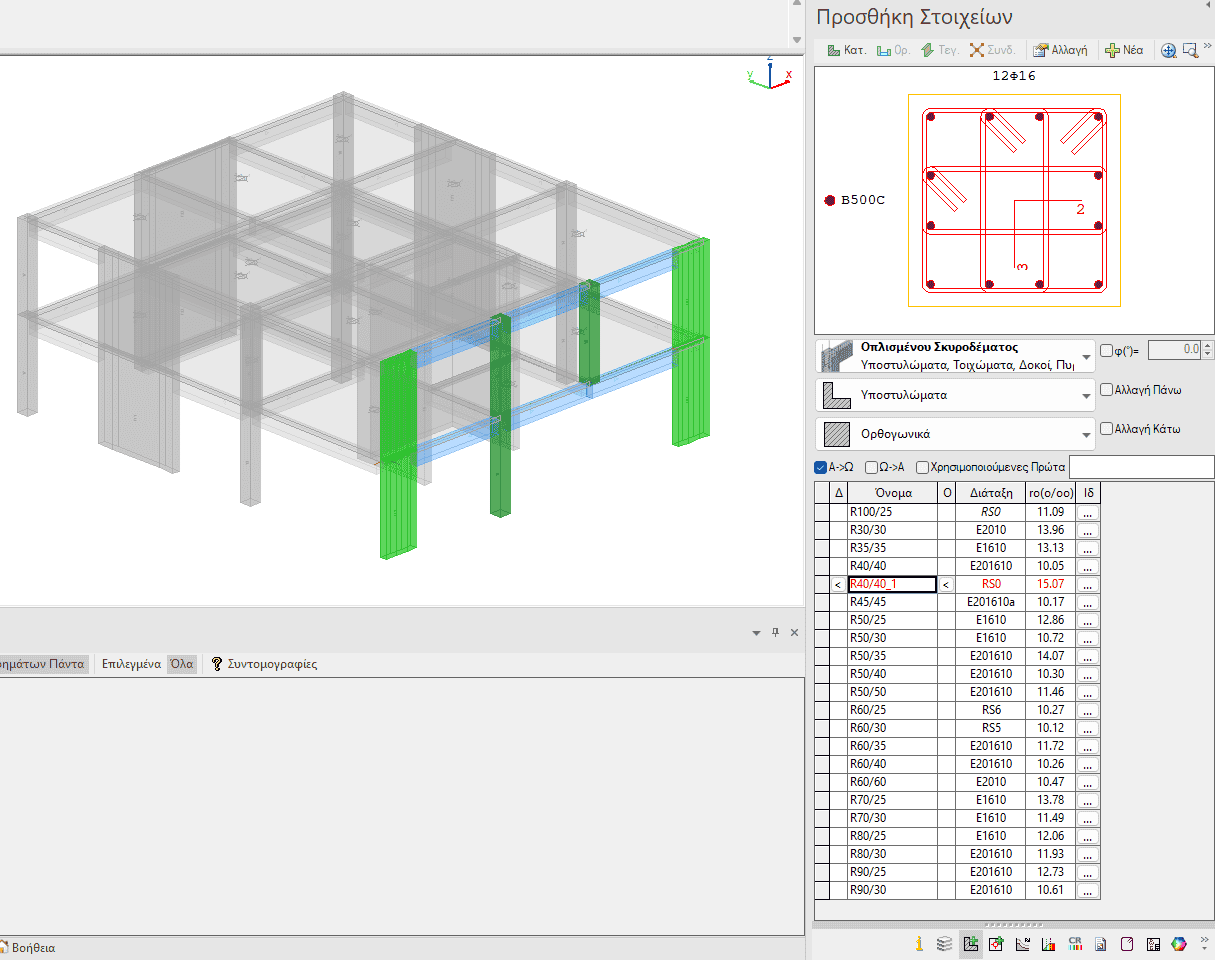The height and width of the screenshot is (960, 1215).
Task: Click the zoom window magnifier icon
Action: pyautogui.click(x=1189, y=50)
